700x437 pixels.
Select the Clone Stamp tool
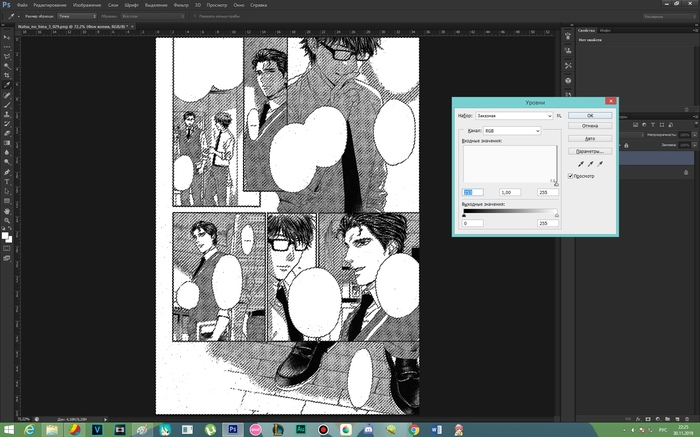[x=7, y=114]
